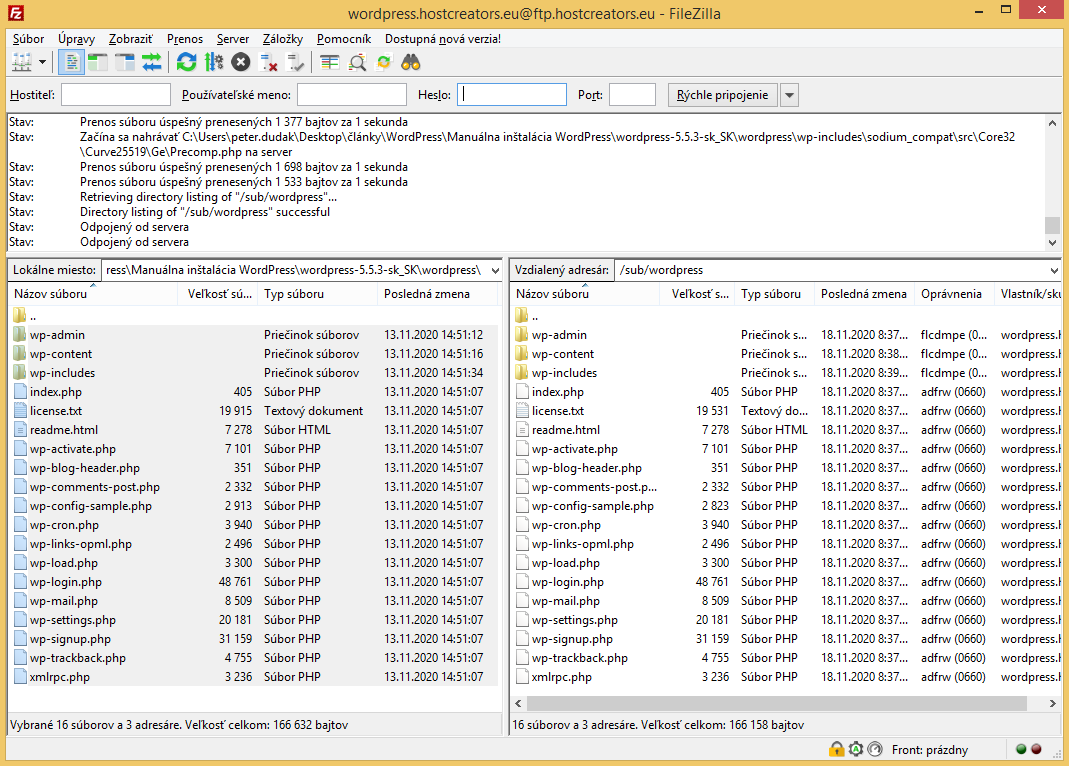This screenshot has width=1069, height=766.
Task: Click the Rýchle pripojenie button
Action: [x=722, y=95]
